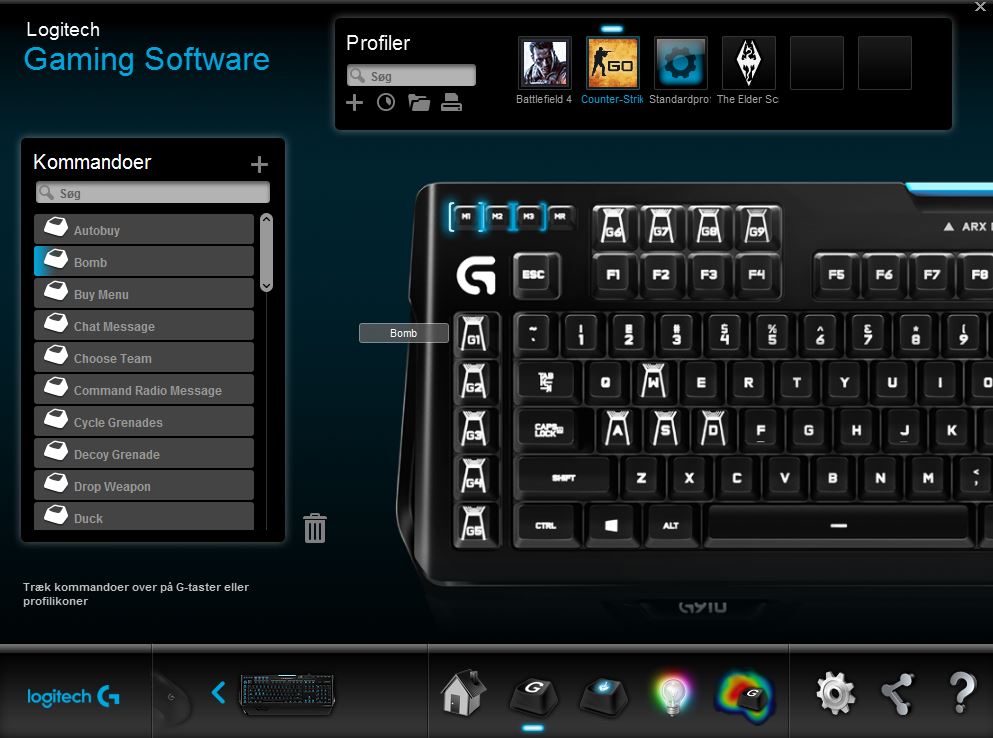Click the second empty profile slot

click(885, 62)
